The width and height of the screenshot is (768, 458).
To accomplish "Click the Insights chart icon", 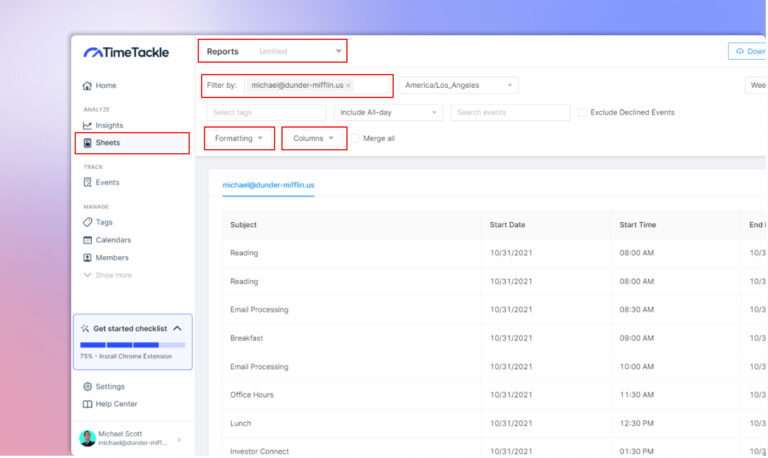I will (x=87, y=125).
